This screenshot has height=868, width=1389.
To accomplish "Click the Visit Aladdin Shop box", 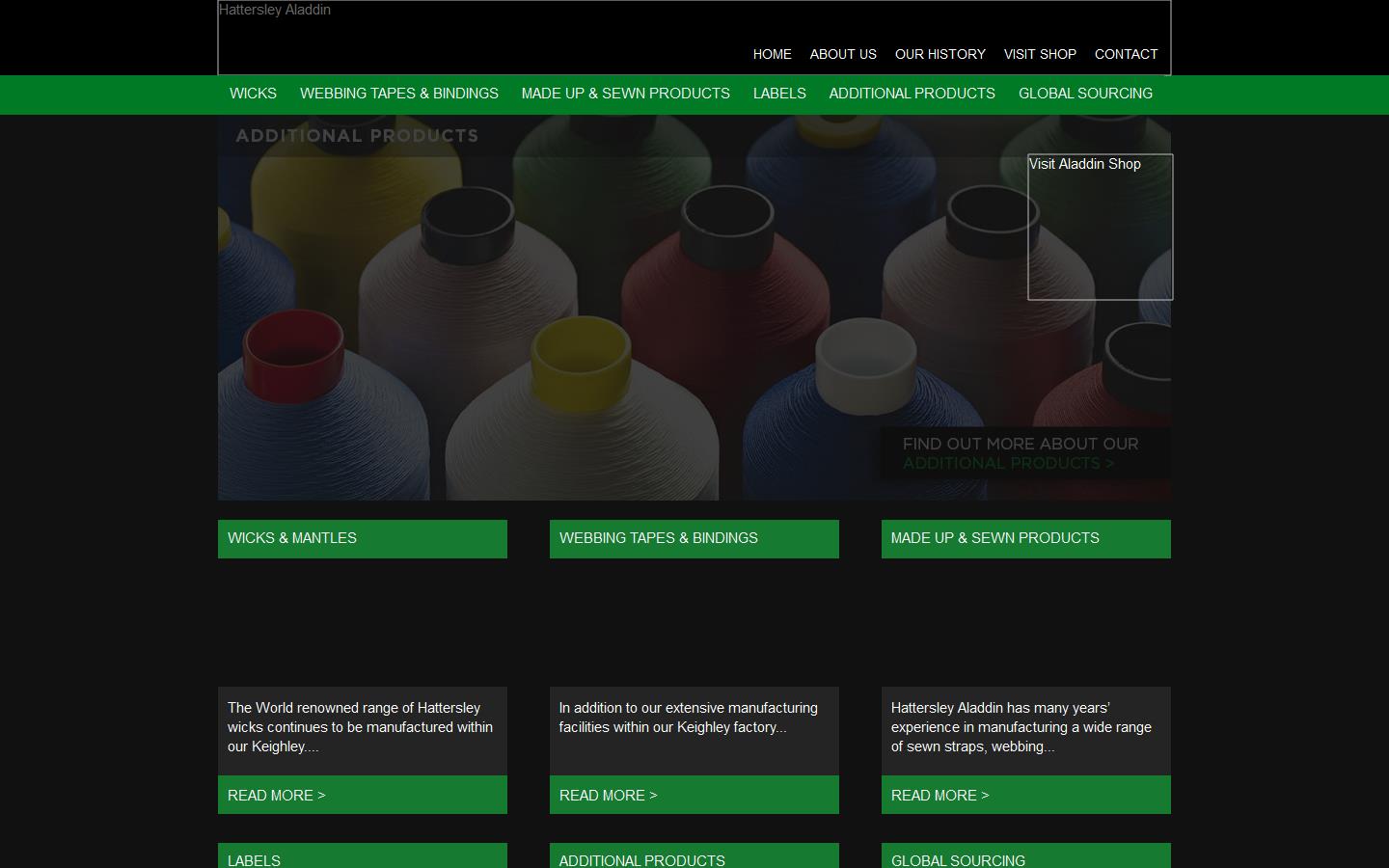I will coord(1100,227).
